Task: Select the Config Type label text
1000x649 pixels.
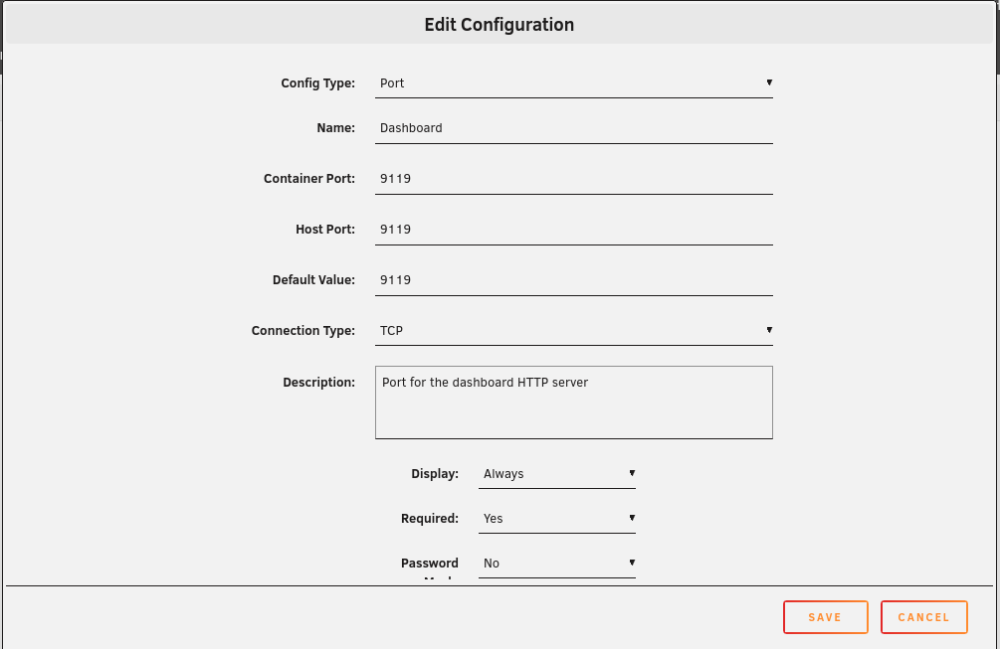Action: (318, 84)
